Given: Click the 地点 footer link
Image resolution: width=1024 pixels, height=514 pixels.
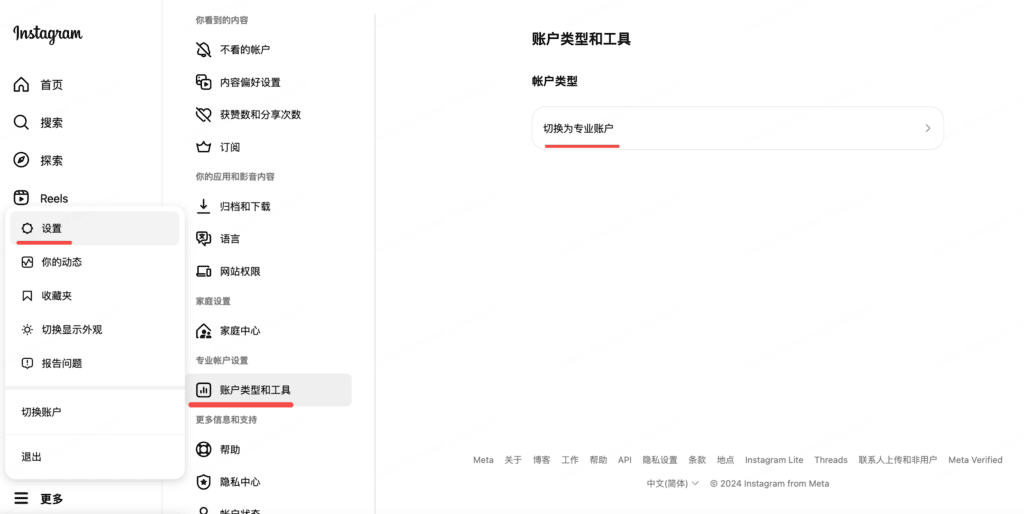Looking at the screenshot, I should [x=726, y=460].
